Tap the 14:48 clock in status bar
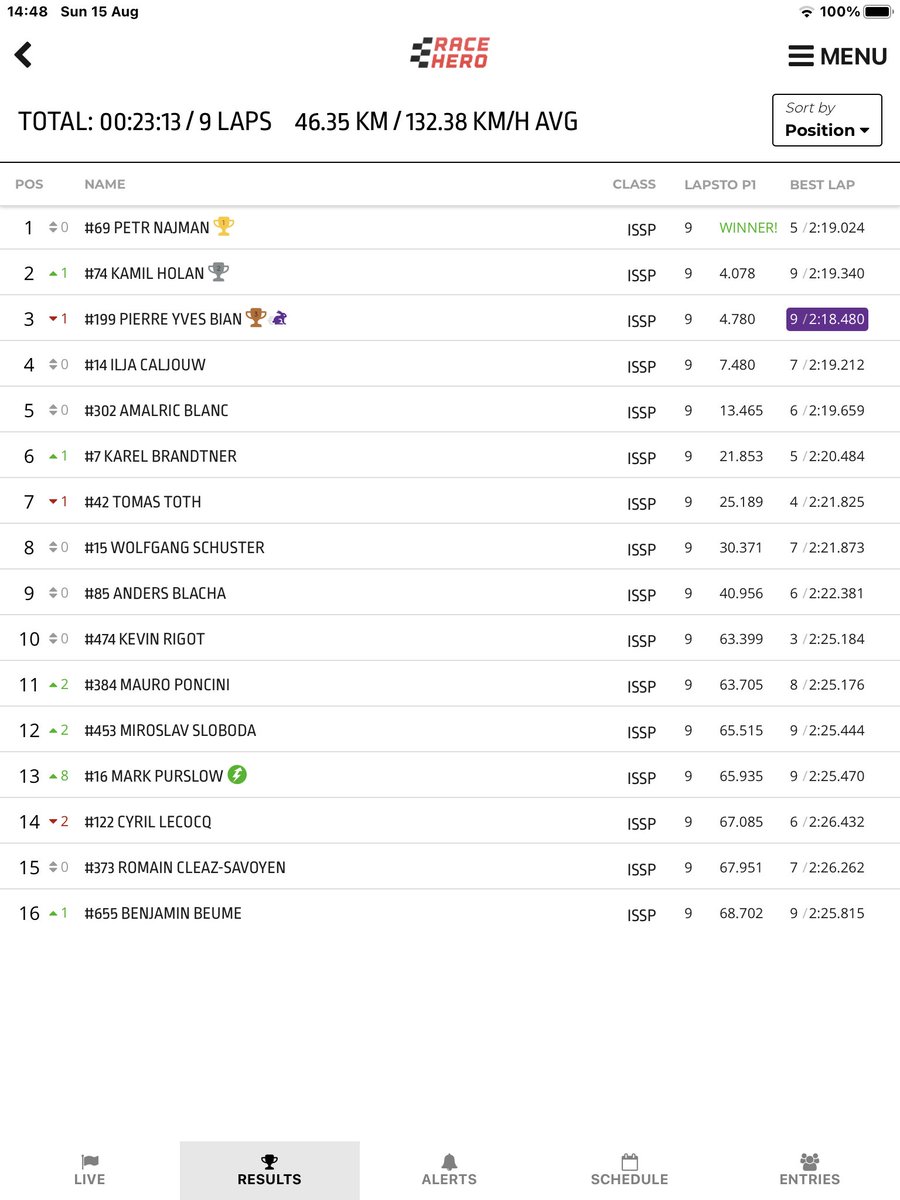 pos(29,12)
